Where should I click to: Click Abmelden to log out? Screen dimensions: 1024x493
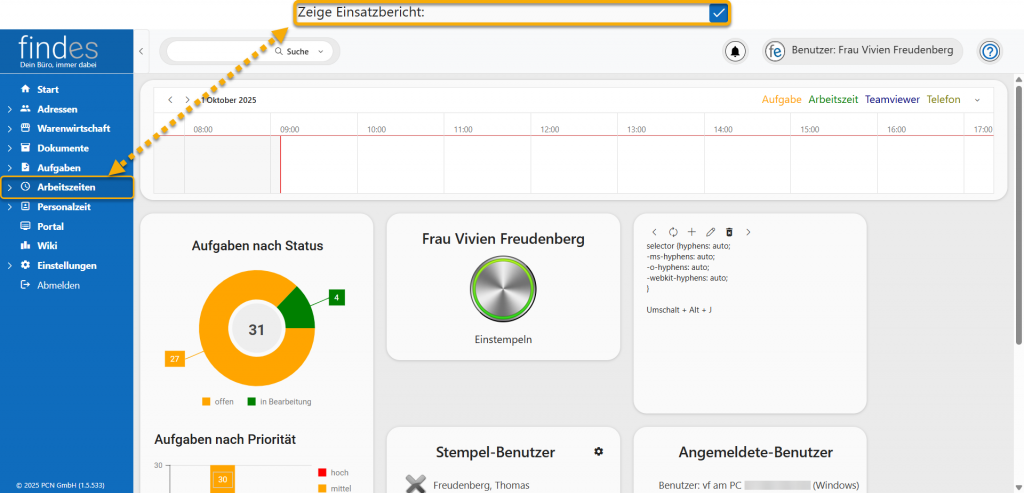(x=57, y=285)
